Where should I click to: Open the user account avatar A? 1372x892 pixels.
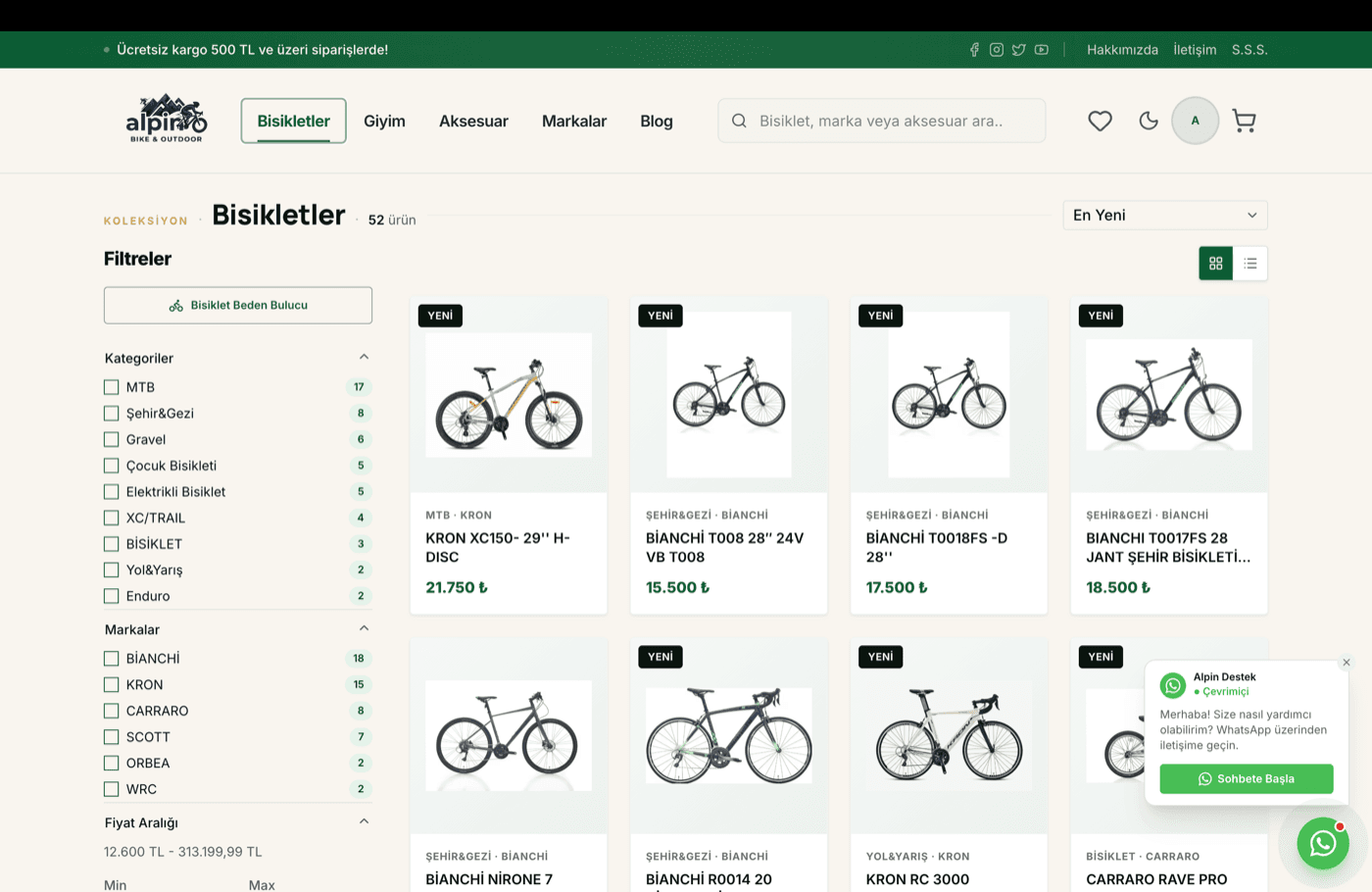1195,121
